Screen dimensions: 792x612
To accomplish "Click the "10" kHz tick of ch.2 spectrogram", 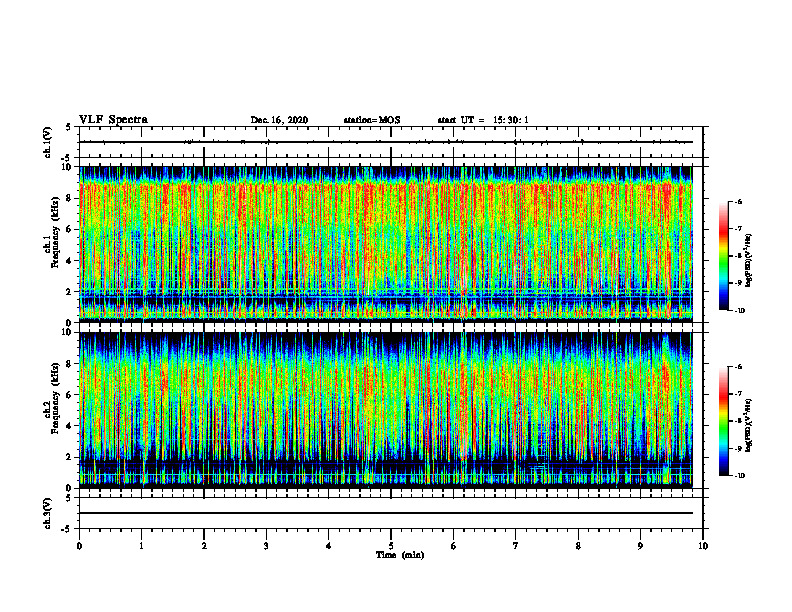I will [x=68, y=332].
